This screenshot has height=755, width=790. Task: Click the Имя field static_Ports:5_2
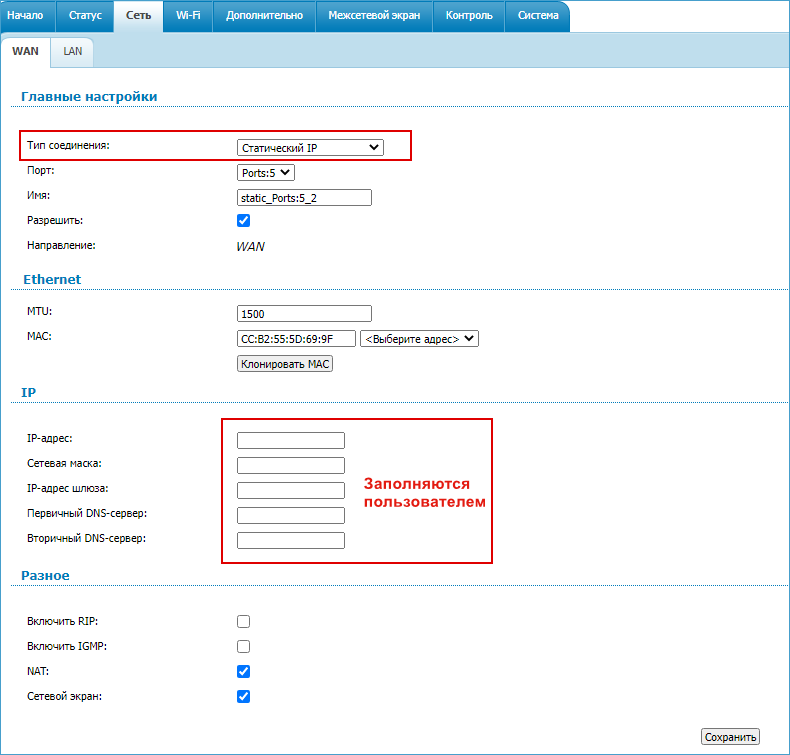(304, 197)
